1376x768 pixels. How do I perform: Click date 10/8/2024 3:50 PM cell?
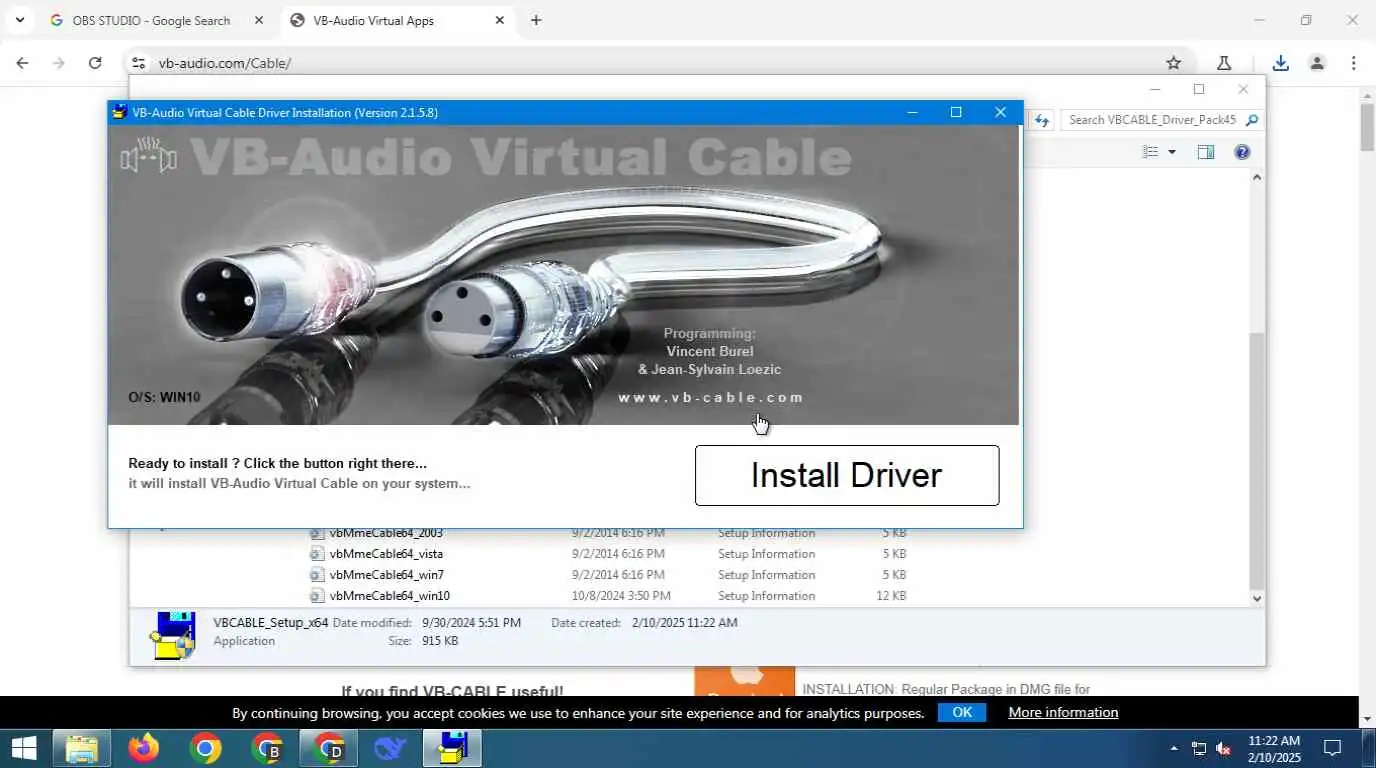click(x=621, y=596)
